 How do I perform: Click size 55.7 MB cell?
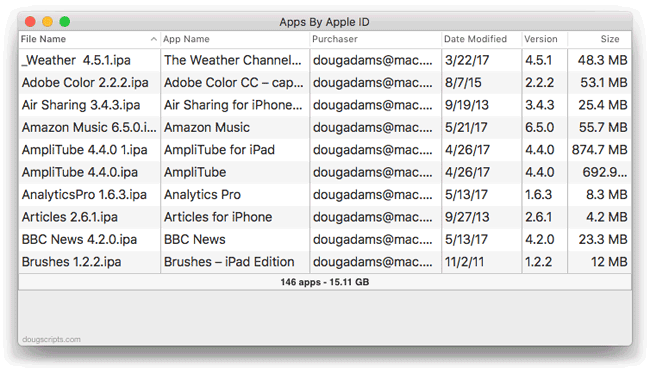coord(599,127)
